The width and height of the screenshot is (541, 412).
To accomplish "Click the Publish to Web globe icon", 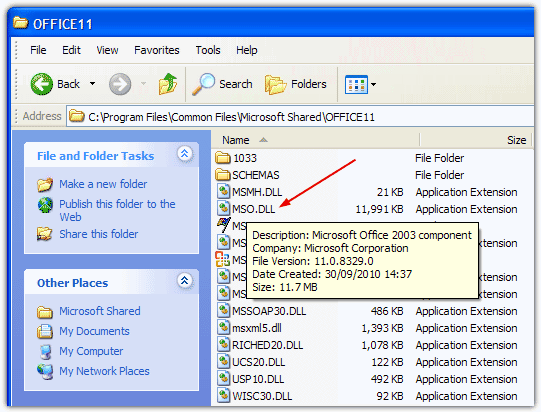I will (x=45, y=205).
